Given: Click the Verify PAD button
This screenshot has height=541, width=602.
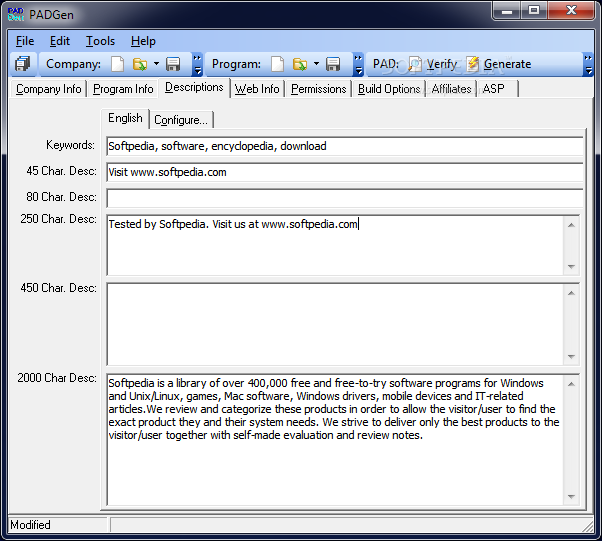Looking at the screenshot, I should (x=433, y=64).
